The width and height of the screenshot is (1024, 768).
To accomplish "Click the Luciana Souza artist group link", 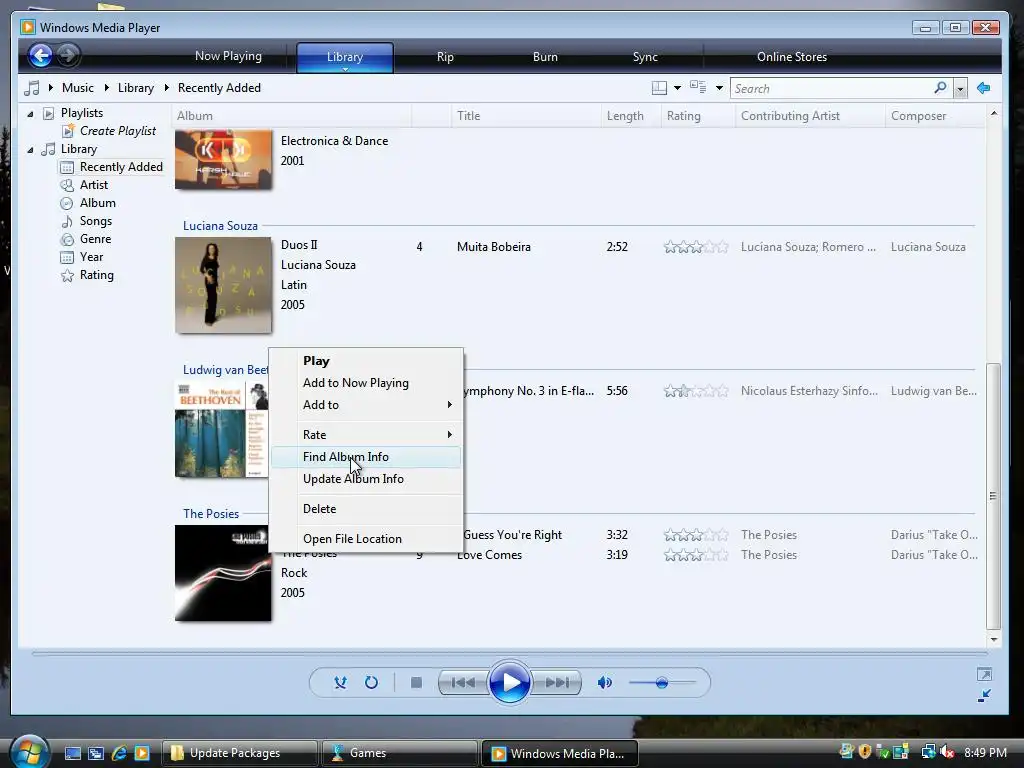I will click(x=220, y=226).
